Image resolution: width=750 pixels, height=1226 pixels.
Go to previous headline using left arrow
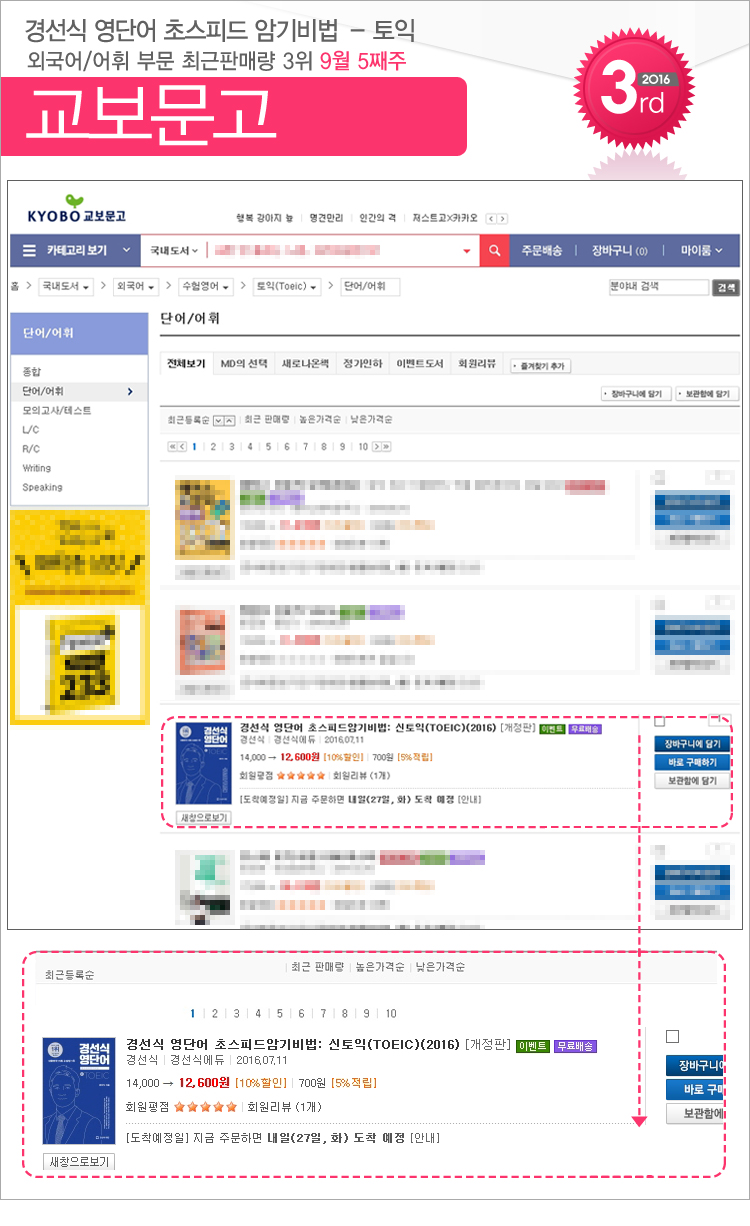pyautogui.click(x=492, y=218)
